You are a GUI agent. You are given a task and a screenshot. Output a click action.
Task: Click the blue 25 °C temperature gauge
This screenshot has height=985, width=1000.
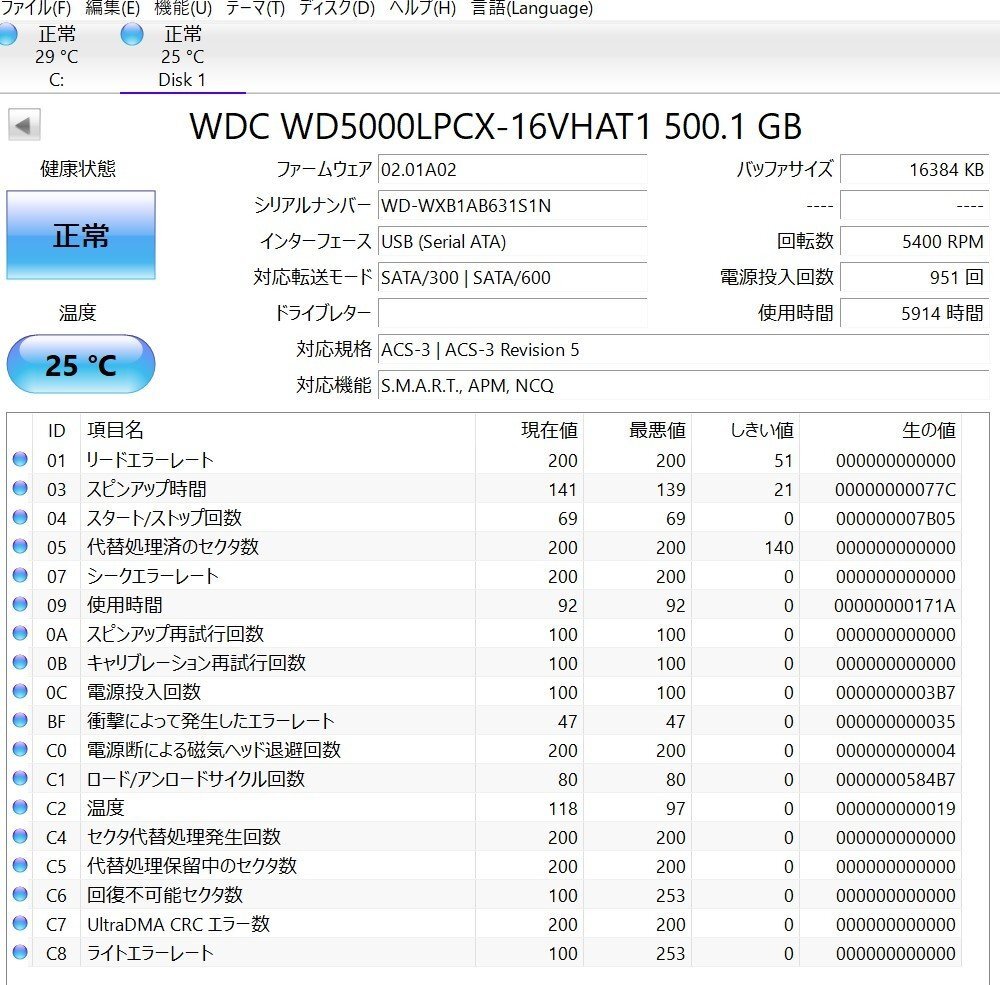(x=80, y=364)
